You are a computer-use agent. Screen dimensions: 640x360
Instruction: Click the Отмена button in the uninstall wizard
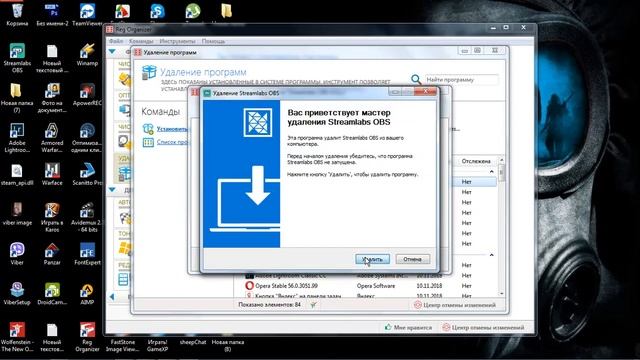(412, 259)
